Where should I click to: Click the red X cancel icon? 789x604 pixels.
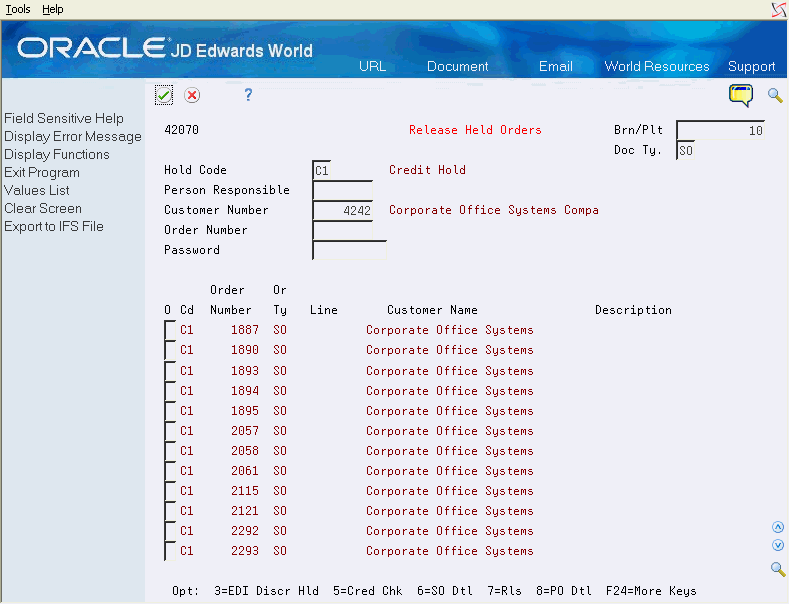(192, 95)
